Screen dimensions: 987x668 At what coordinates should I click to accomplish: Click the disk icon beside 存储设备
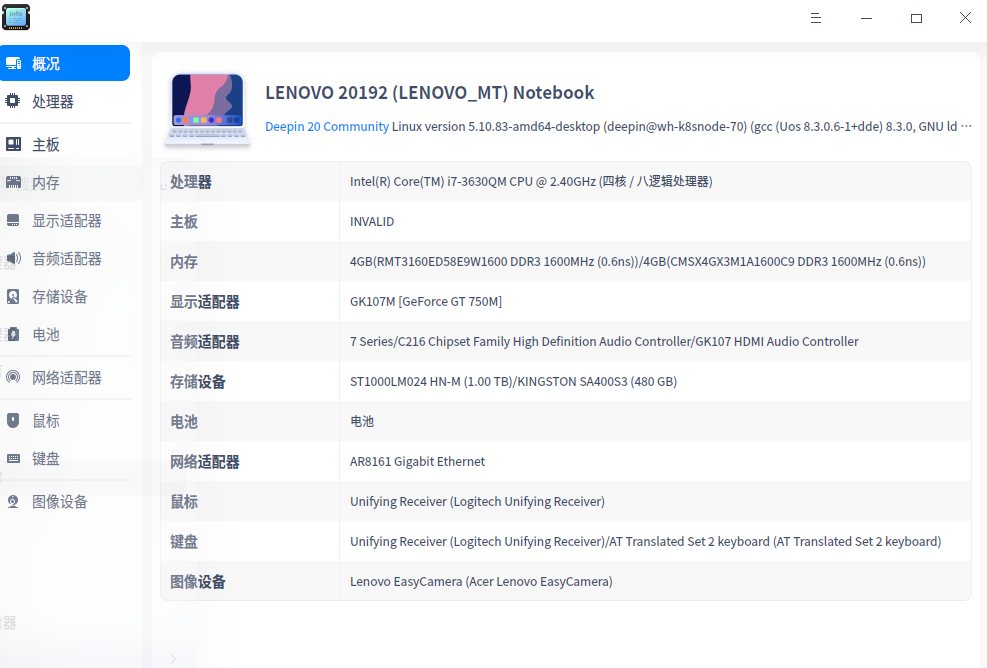pos(13,297)
